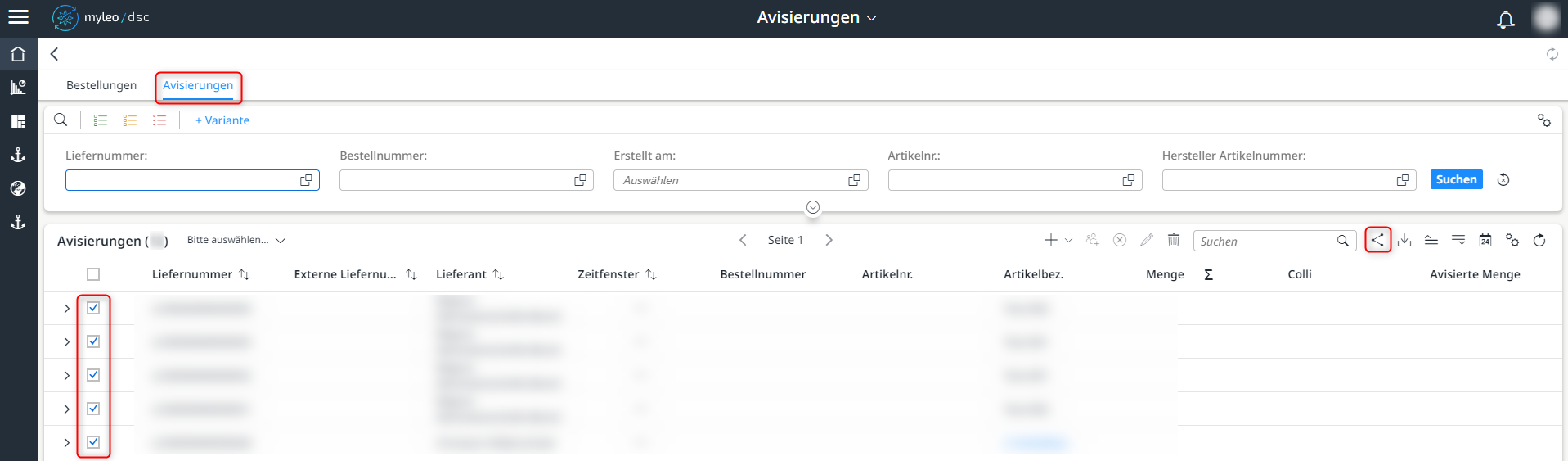Expand the fifth table row
The width and height of the screenshot is (1568, 461).
66,443
